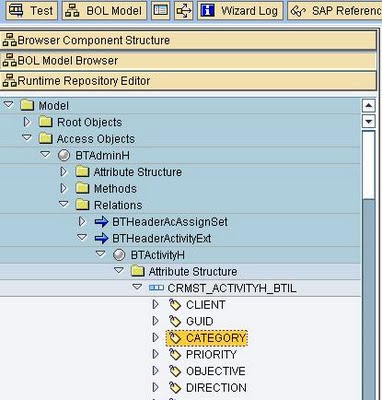Expand the CATEGORY attribute
This screenshot has width=382, height=400.
click(155, 338)
